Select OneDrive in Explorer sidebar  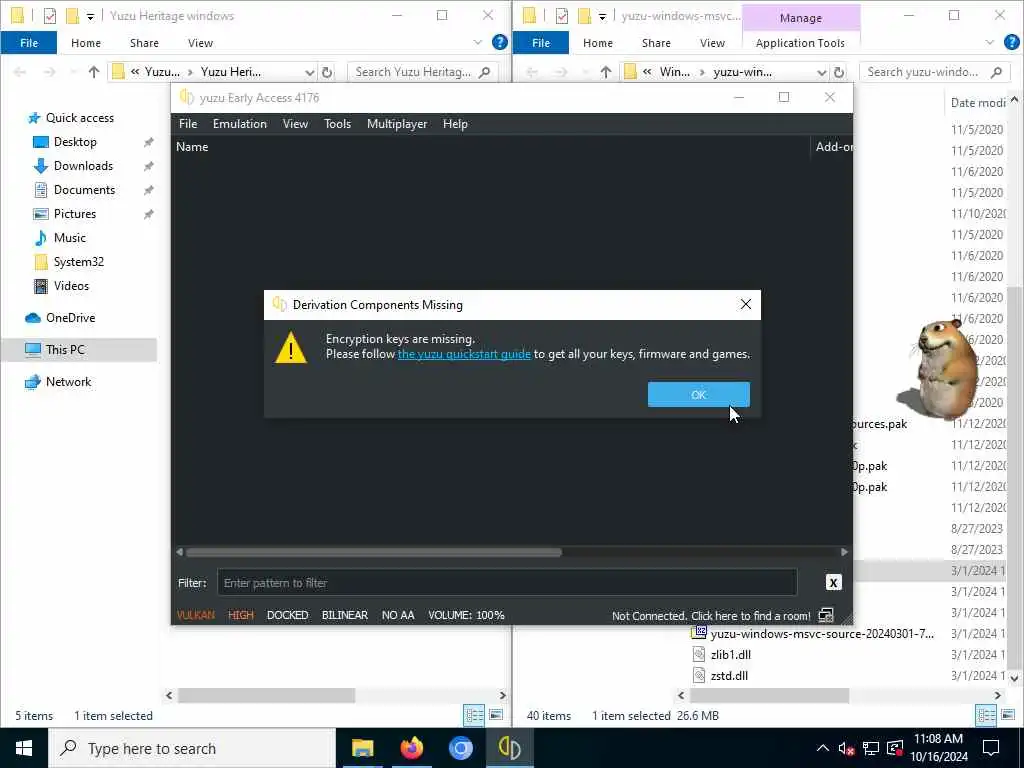(70, 318)
